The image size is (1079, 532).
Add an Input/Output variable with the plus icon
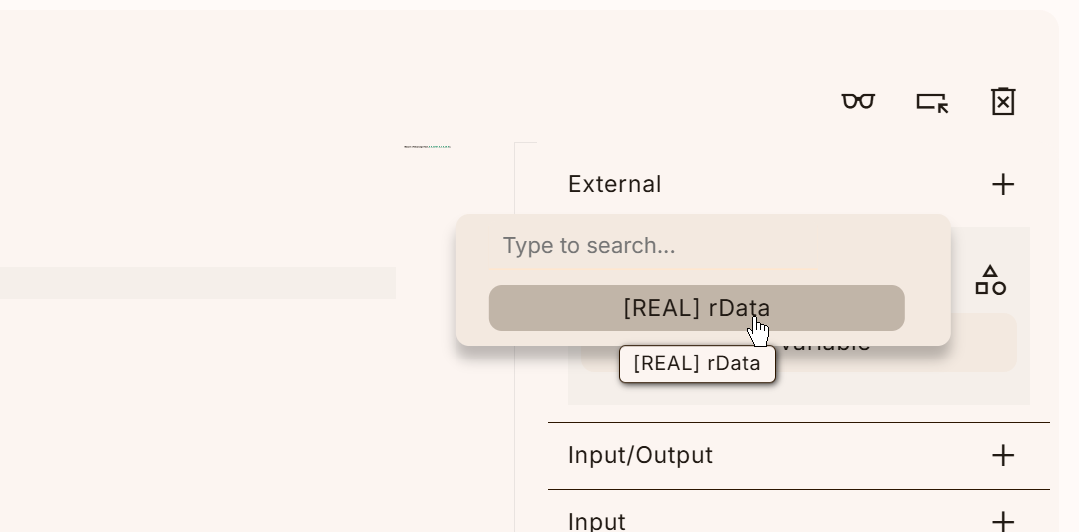coord(1003,455)
